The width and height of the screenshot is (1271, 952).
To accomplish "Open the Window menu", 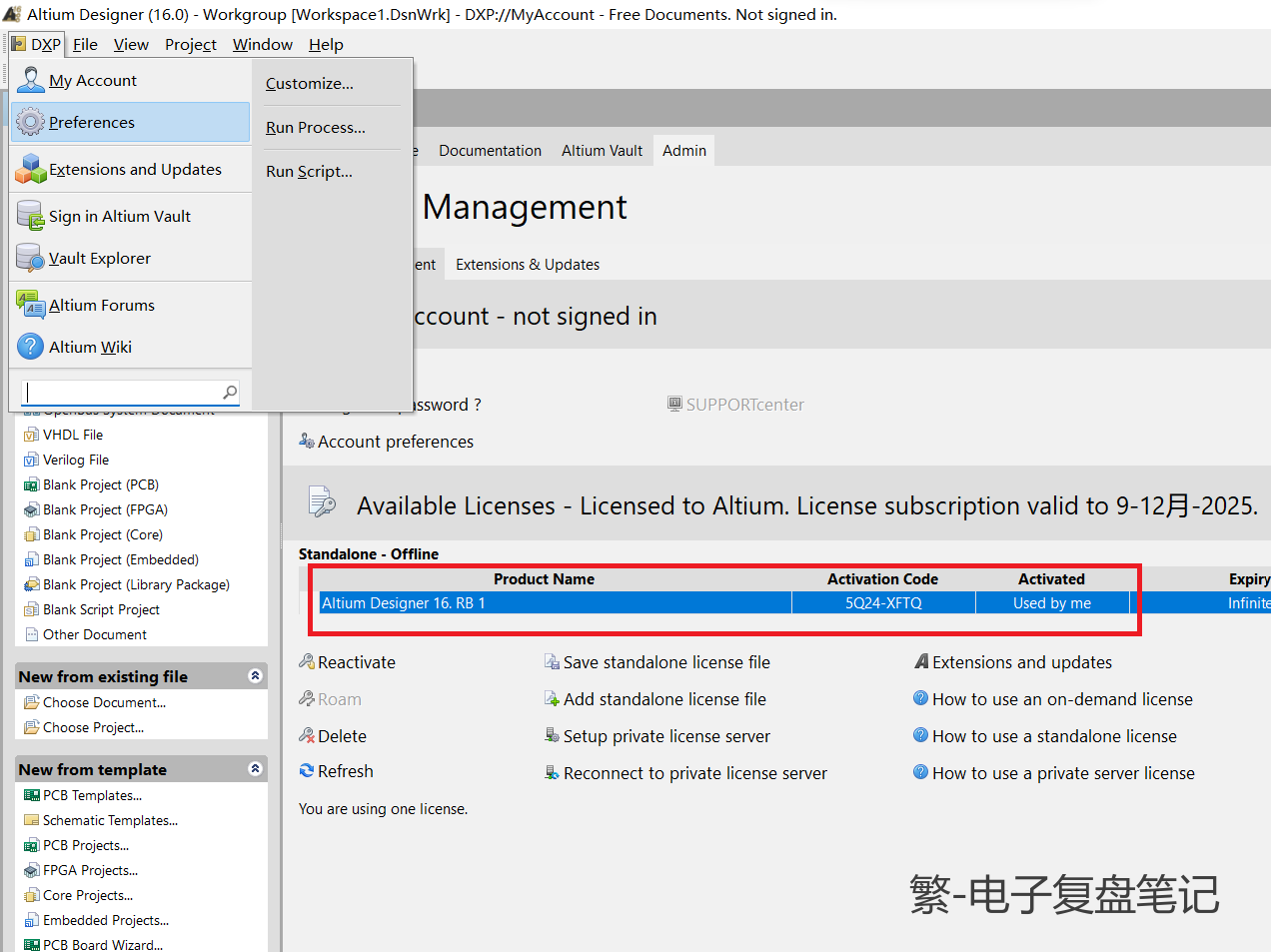I will coord(263,44).
